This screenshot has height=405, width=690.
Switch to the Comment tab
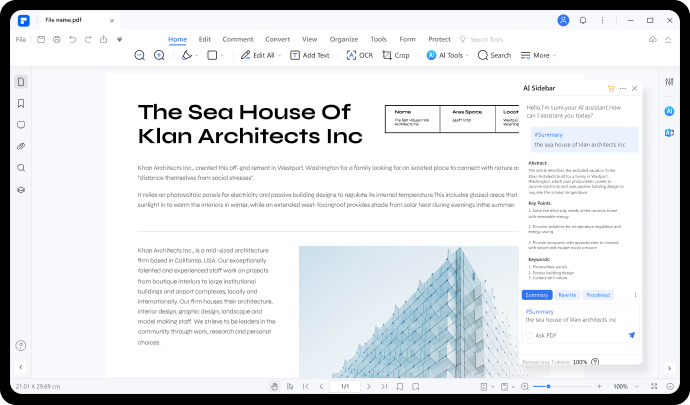(x=238, y=39)
